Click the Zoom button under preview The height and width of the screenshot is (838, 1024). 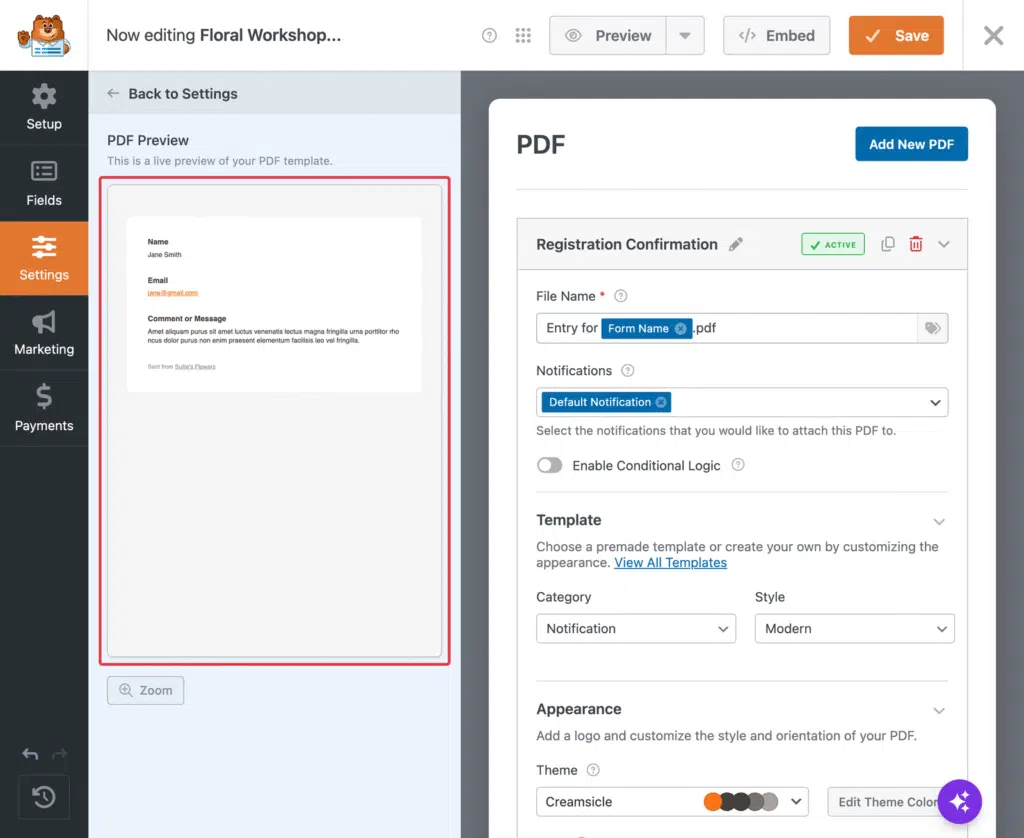coord(146,690)
